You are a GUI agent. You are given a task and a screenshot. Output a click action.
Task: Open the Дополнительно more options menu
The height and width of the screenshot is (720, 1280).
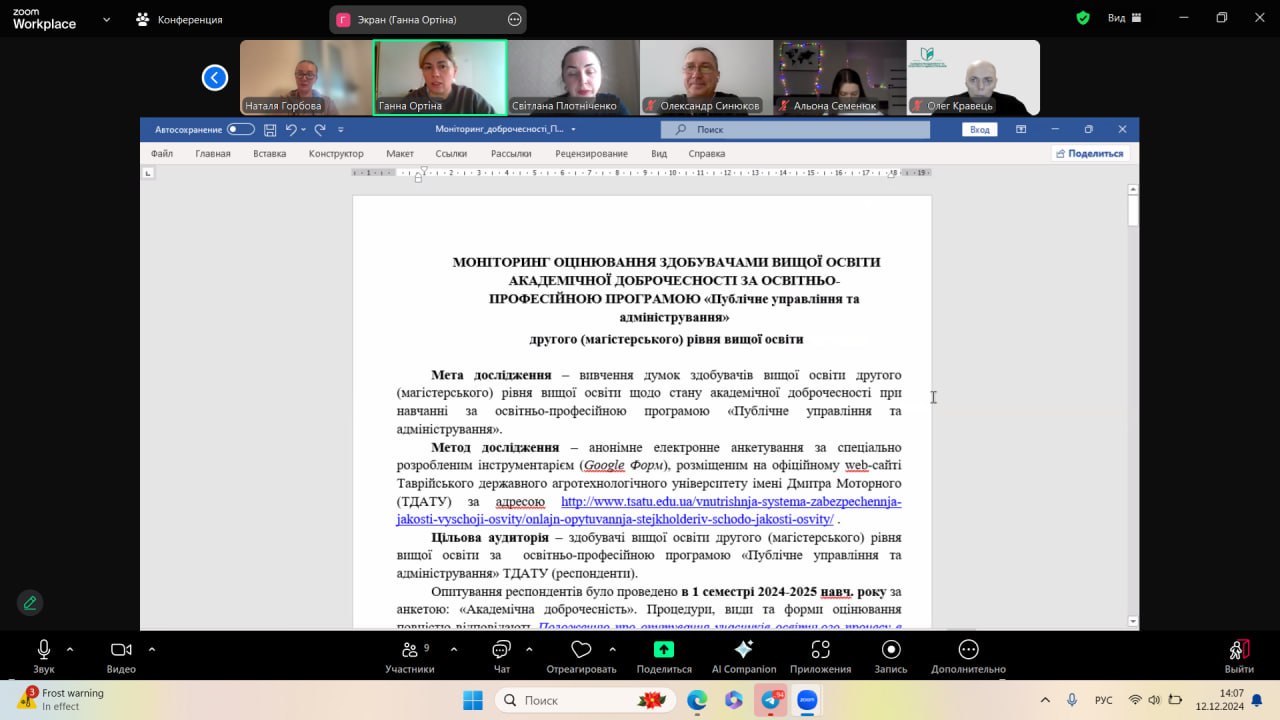tap(968, 656)
